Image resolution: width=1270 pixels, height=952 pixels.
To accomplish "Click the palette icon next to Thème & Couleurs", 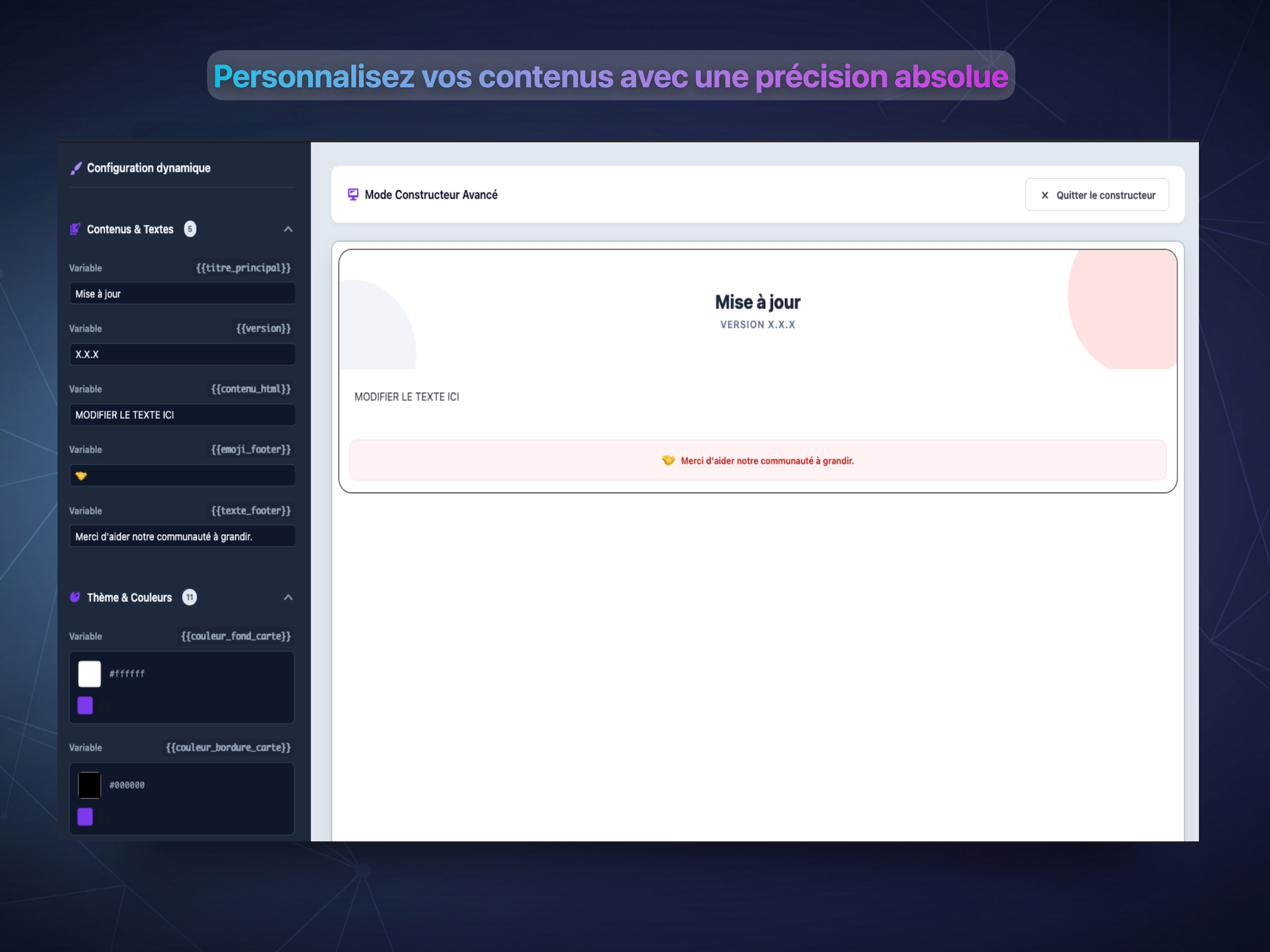I will tap(75, 597).
